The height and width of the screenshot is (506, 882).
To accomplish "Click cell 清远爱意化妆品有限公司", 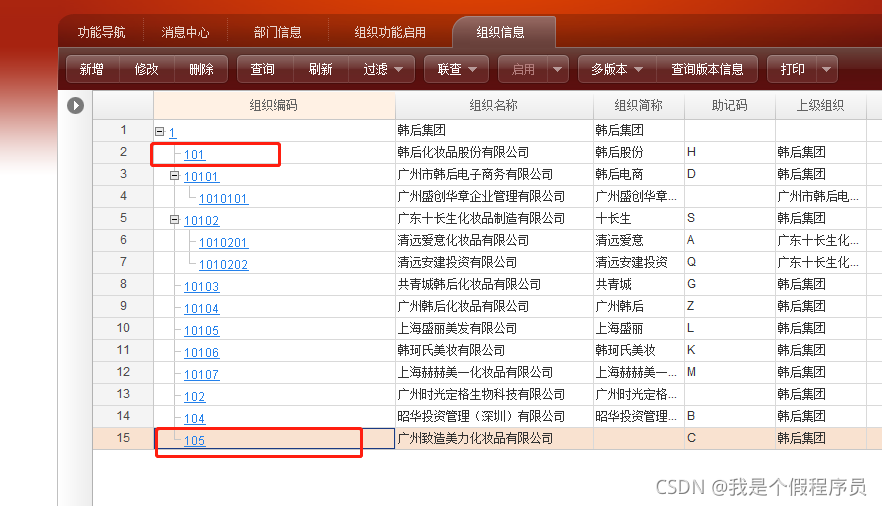I will click(x=494, y=240).
